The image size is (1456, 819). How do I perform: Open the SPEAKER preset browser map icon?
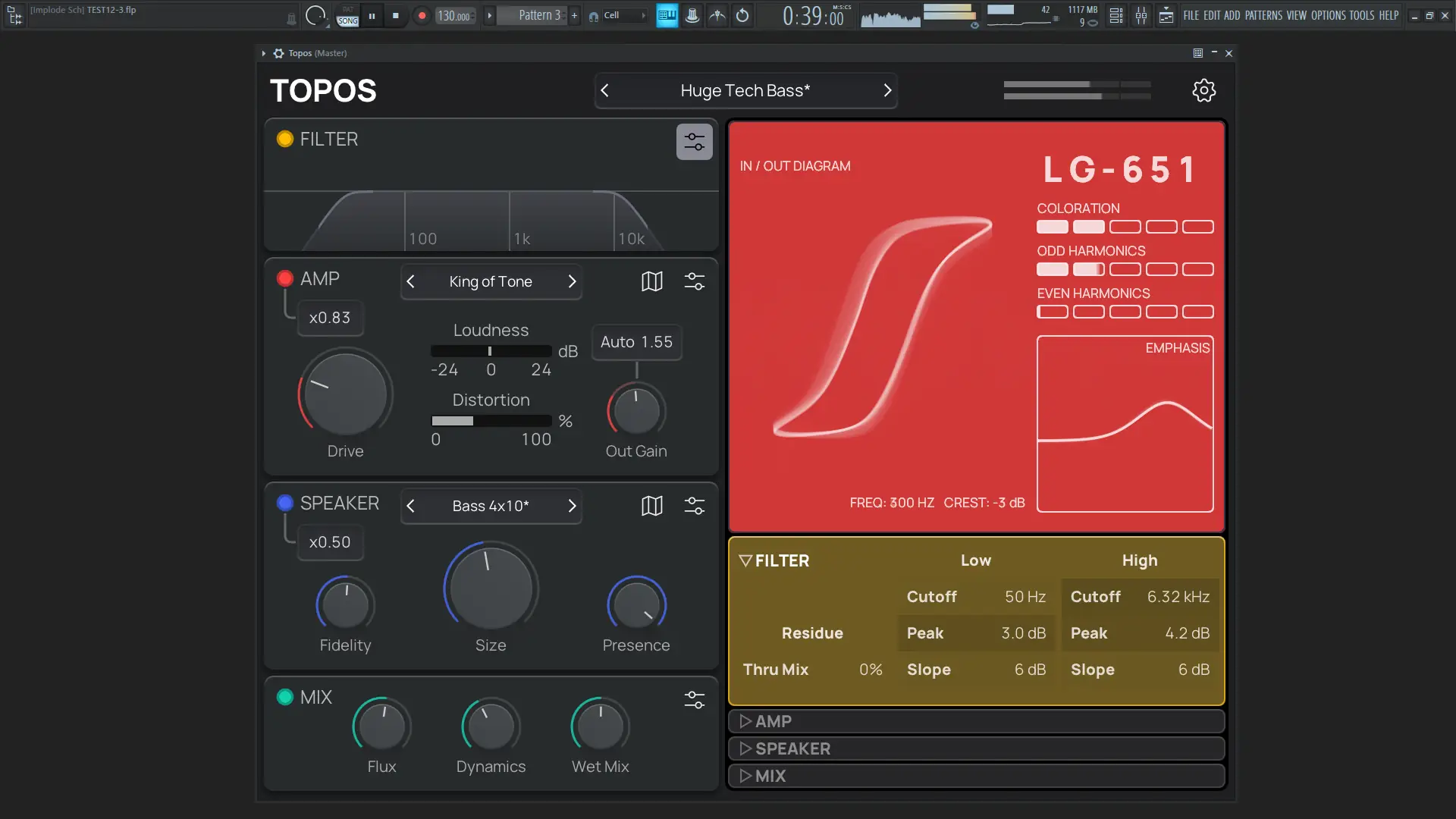click(x=651, y=506)
